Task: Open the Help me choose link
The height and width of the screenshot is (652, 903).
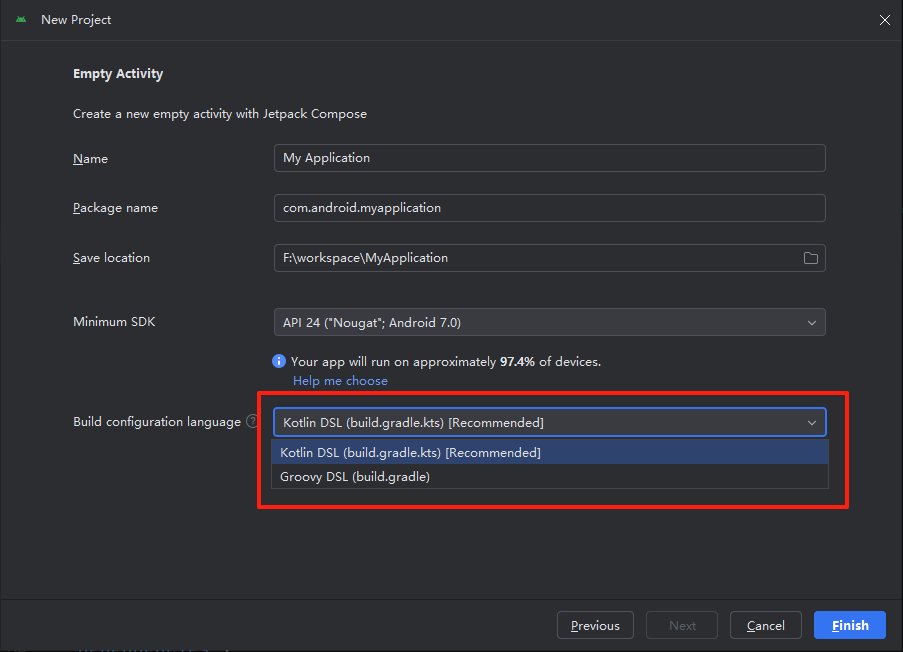Action: coord(340,381)
